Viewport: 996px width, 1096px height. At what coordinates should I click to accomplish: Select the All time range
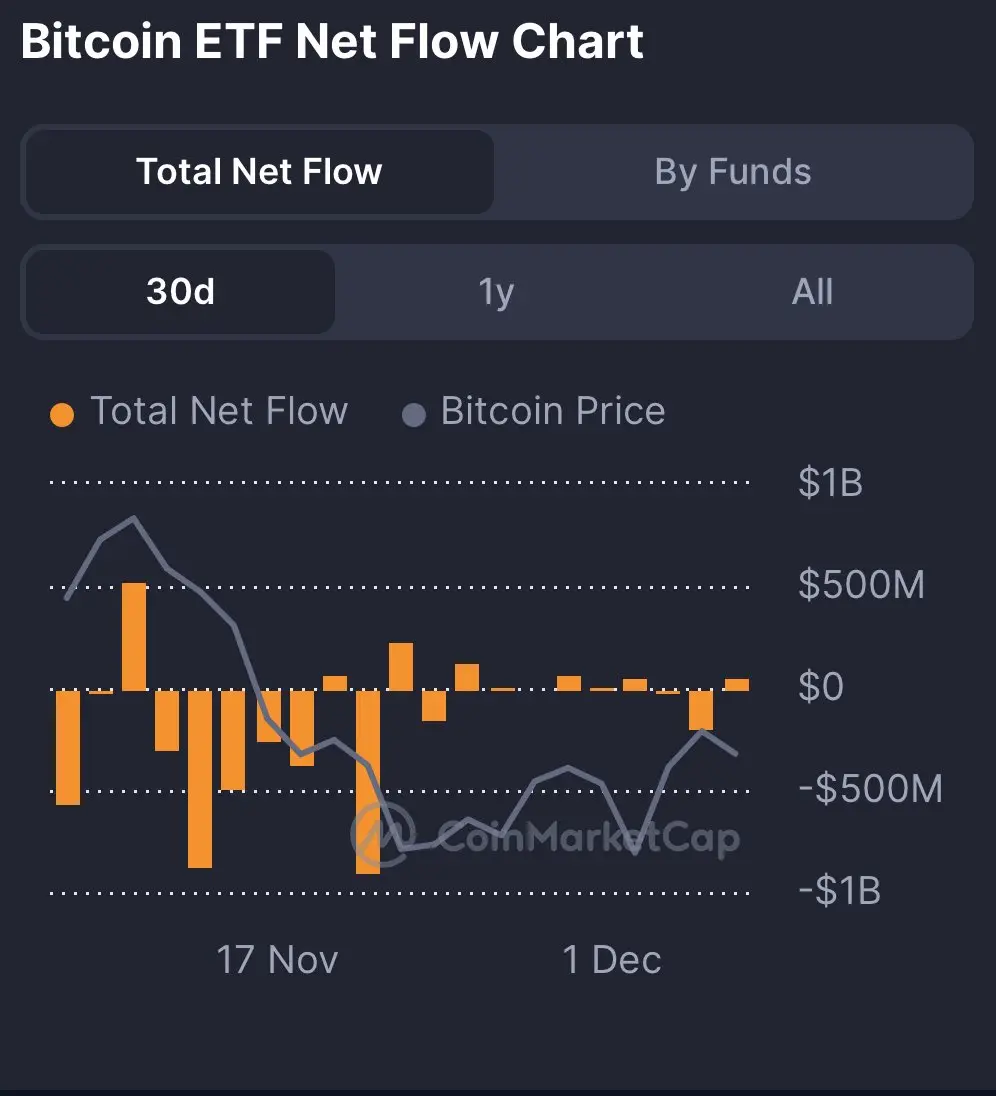point(812,292)
